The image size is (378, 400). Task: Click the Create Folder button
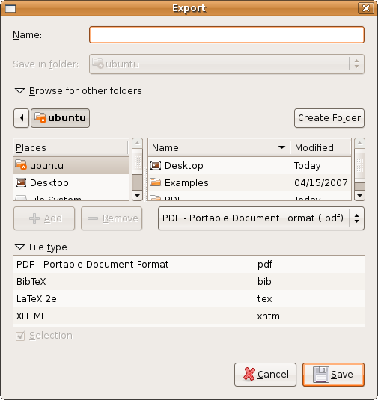[329, 118]
